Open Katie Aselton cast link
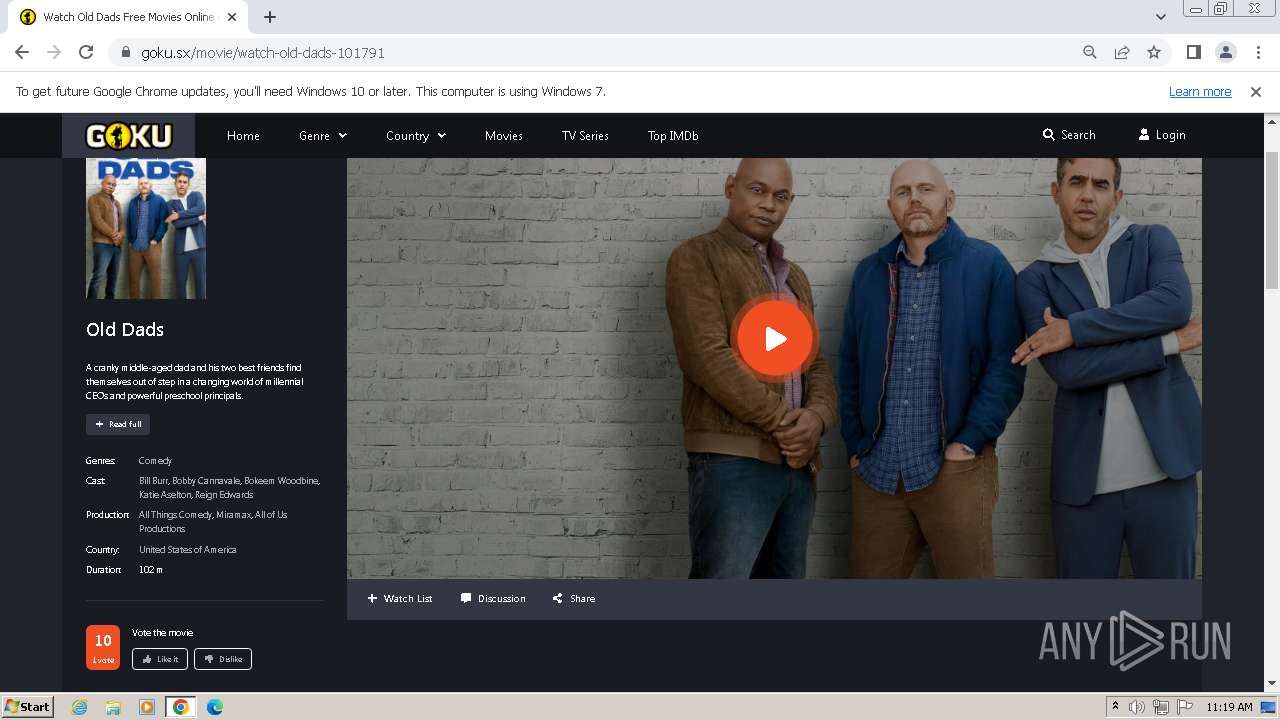Image resolution: width=1280 pixels, height=720 pixels. (164, 495)
